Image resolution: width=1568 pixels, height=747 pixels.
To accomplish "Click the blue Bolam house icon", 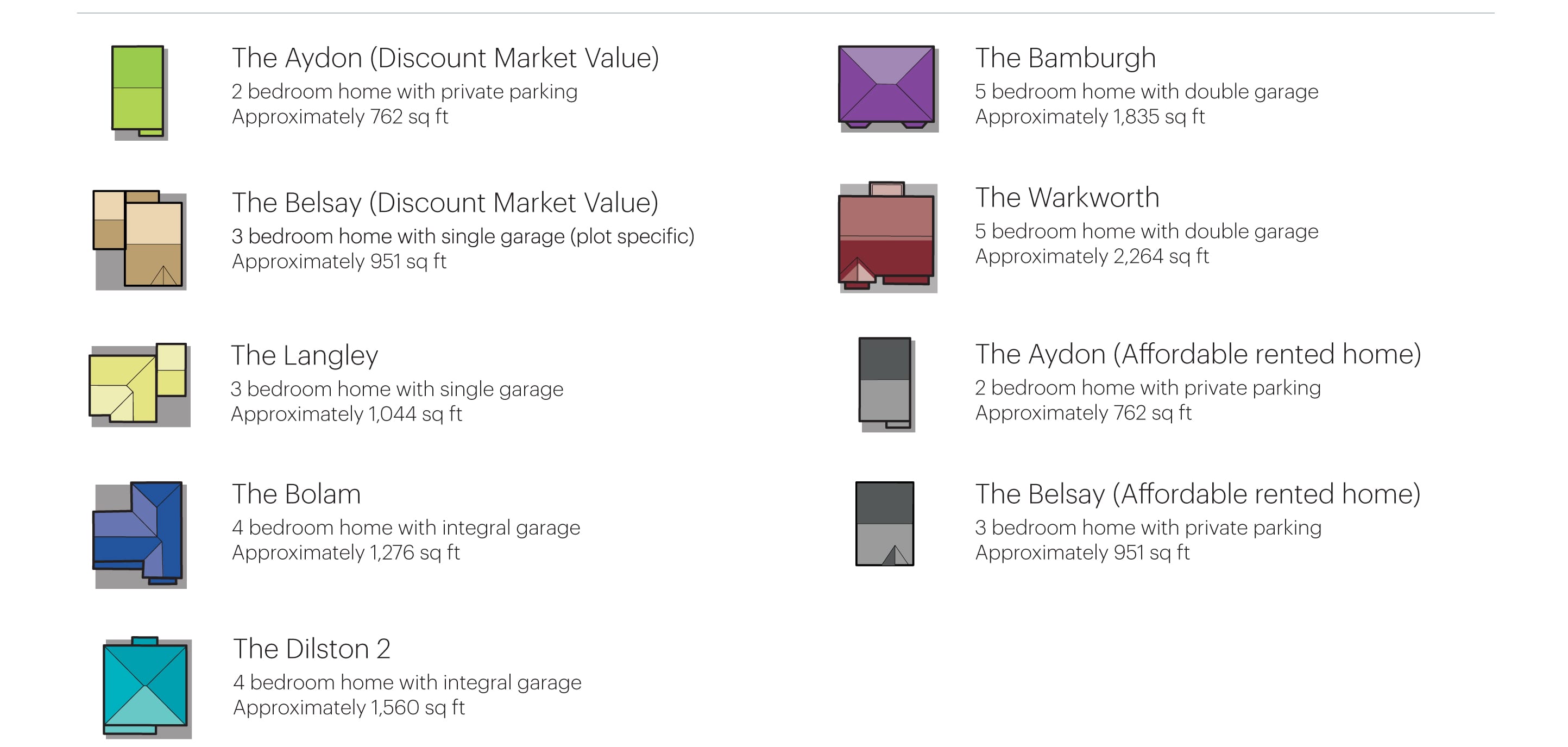I will tap(139, 533).
